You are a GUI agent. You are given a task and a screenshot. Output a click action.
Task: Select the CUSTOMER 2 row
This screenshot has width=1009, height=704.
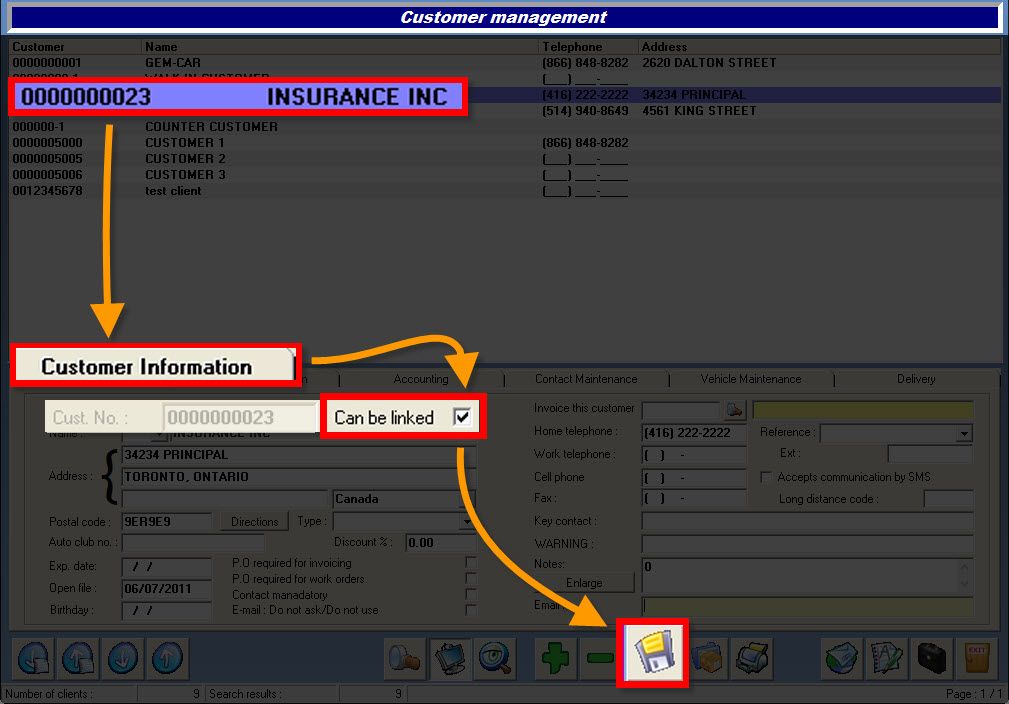point(505,159)
